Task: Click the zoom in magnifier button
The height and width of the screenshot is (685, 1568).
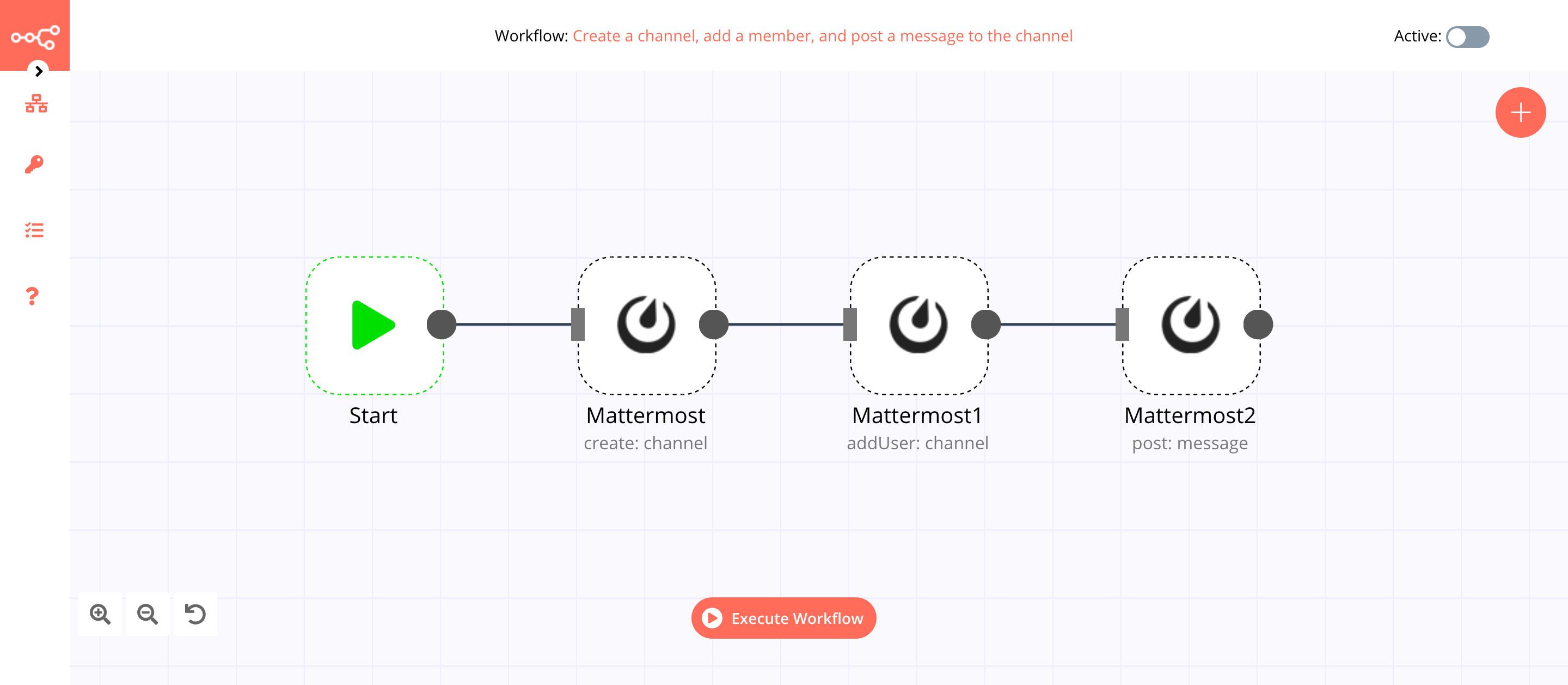Action: pos(100,613)
